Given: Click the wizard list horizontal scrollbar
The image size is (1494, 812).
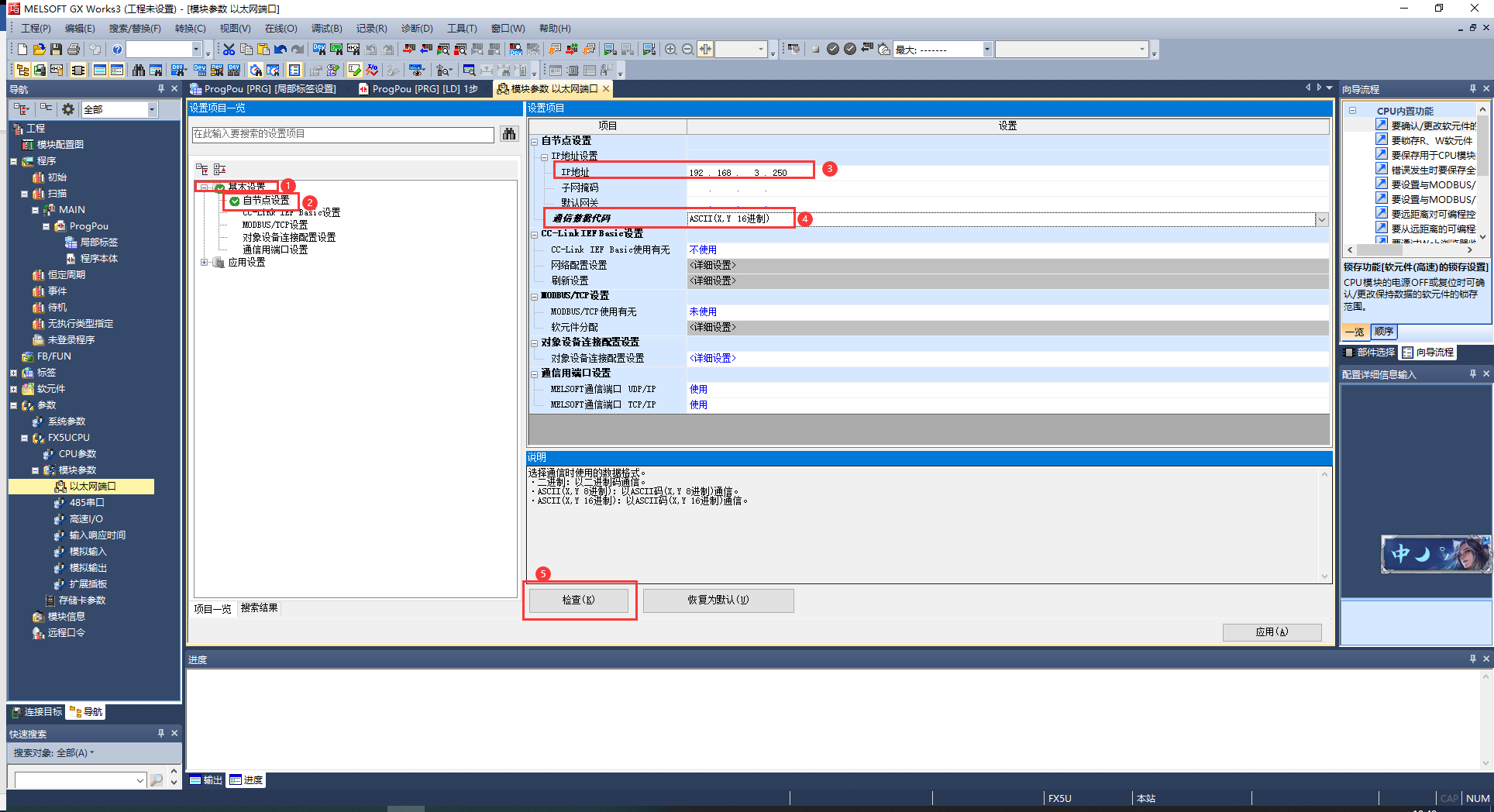Looking at the screenshot, I should 1410,250.
